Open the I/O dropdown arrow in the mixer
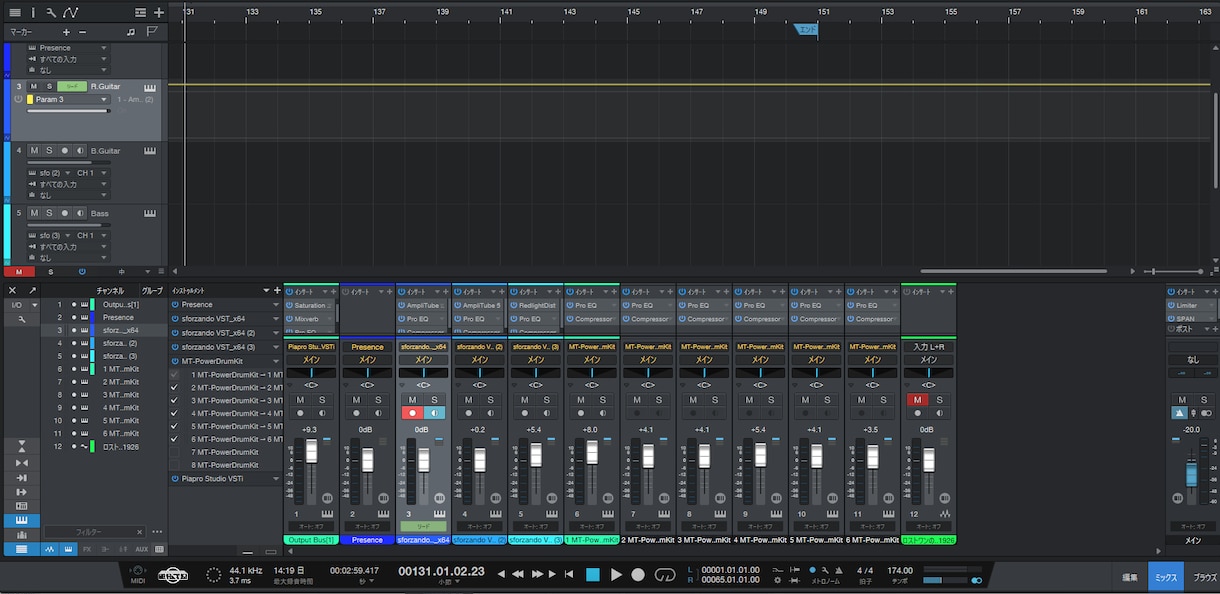The height and width of the screenshot is (594, 1220). (35, 305)
